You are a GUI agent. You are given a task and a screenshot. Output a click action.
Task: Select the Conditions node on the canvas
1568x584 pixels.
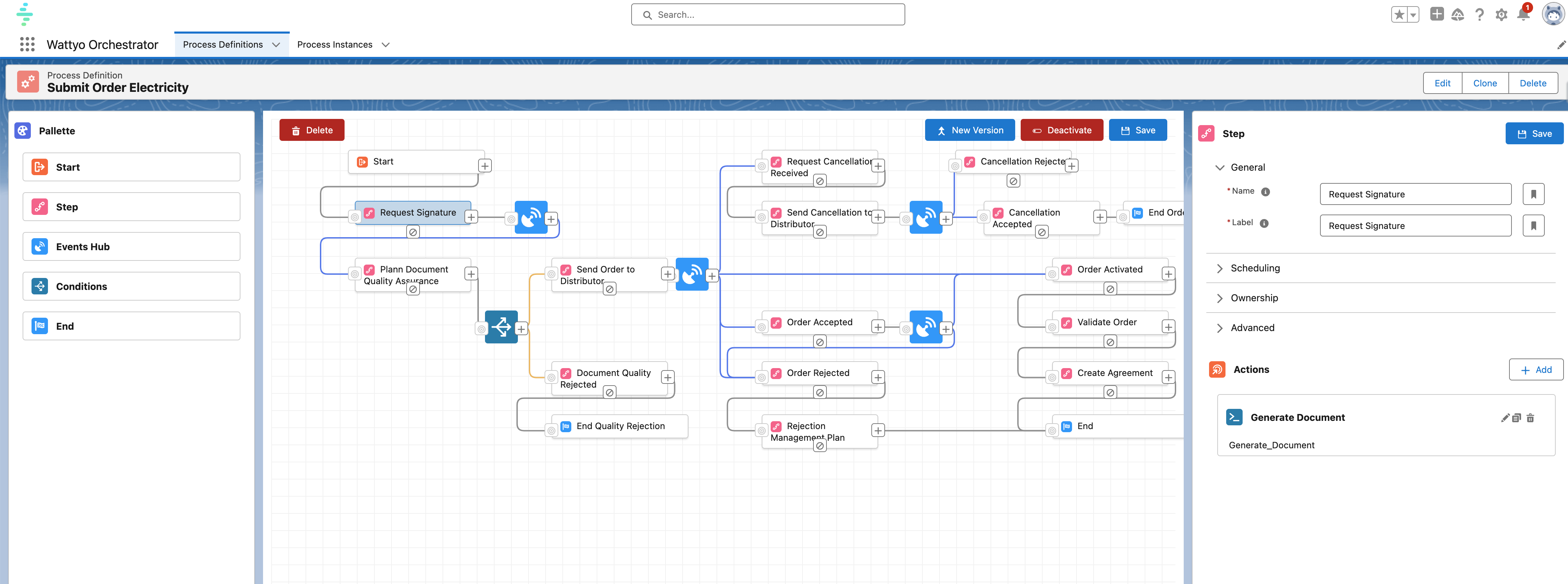coord(501,327)
